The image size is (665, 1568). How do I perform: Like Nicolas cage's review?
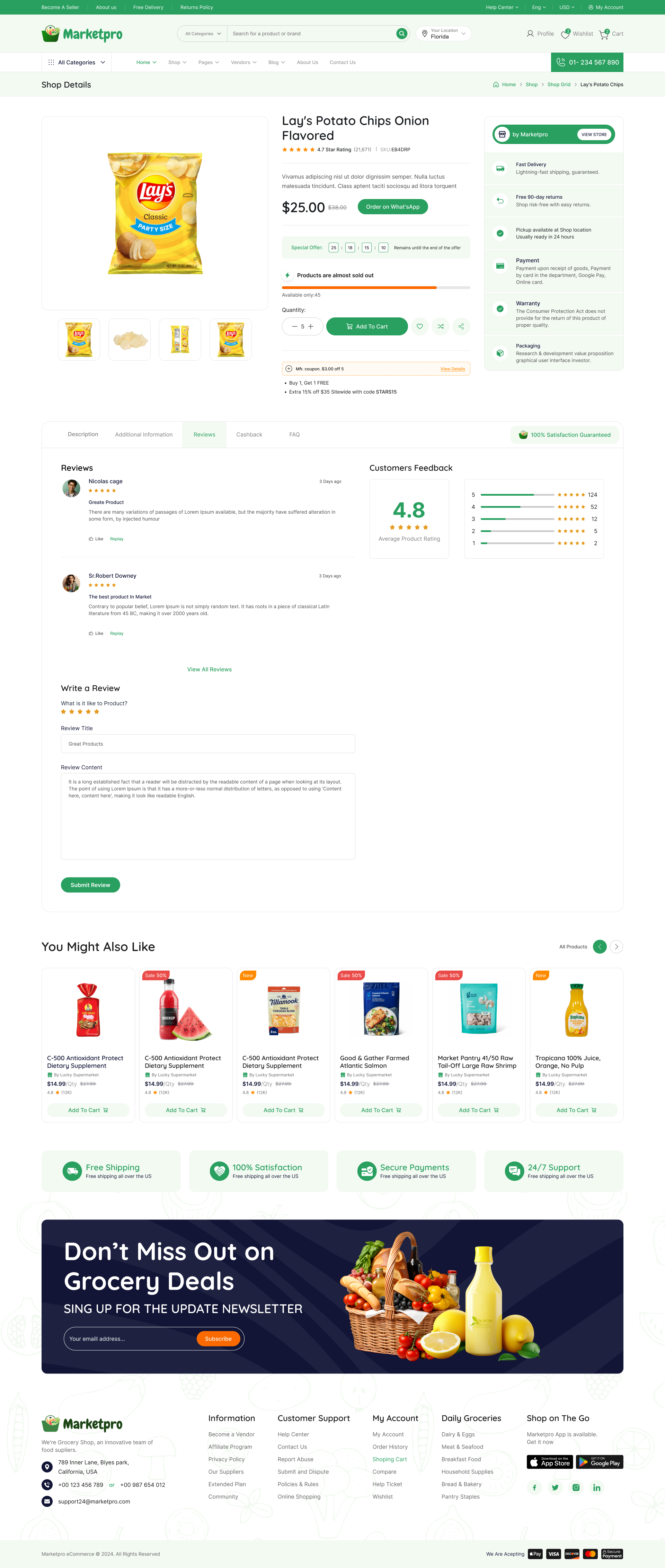96,539
